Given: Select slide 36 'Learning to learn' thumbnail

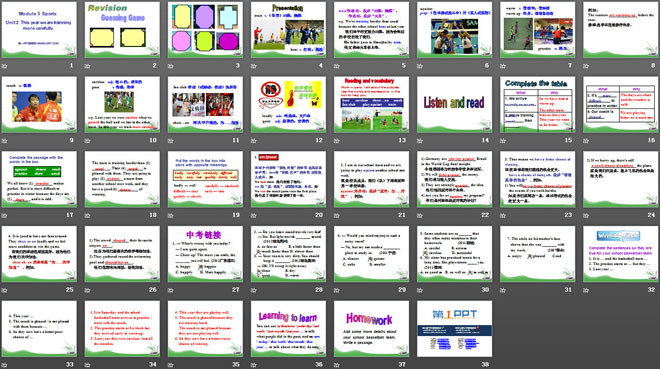Looking at the screenshot, I should click(288, 329).
